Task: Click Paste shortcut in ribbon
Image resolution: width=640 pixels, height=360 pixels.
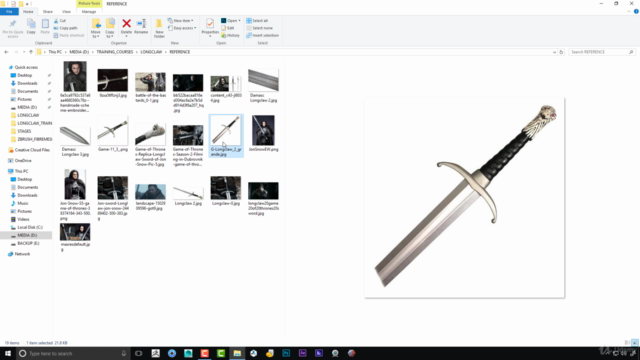Action: [69, 36]
